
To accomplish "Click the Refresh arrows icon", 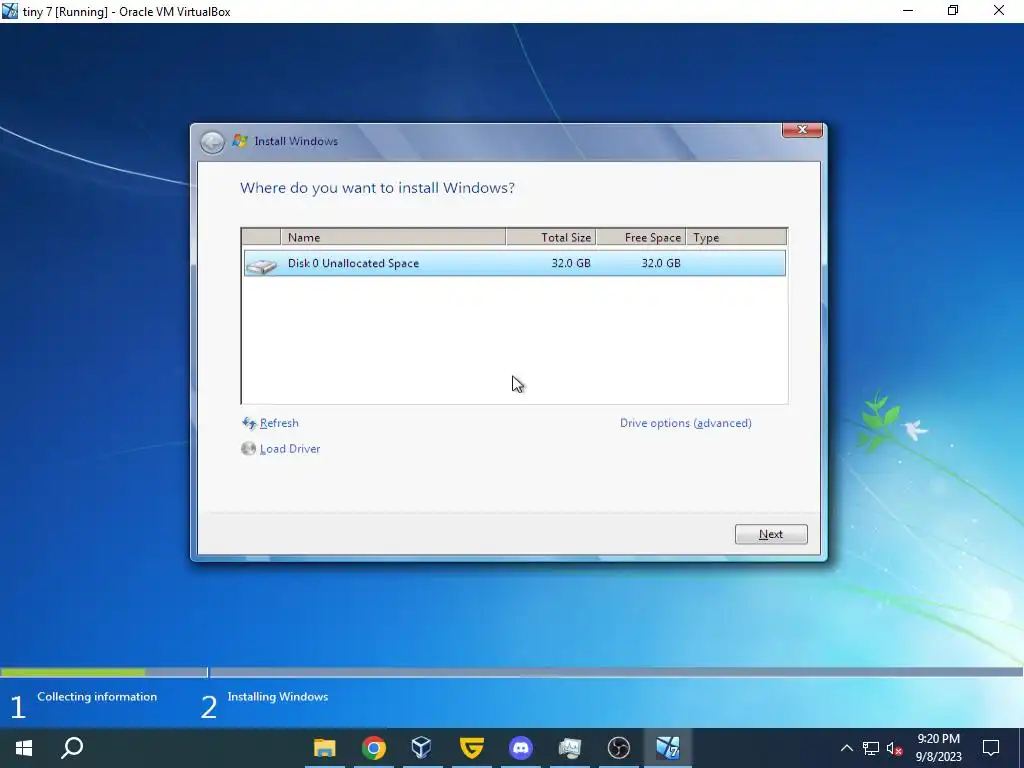I will [249, 423].
